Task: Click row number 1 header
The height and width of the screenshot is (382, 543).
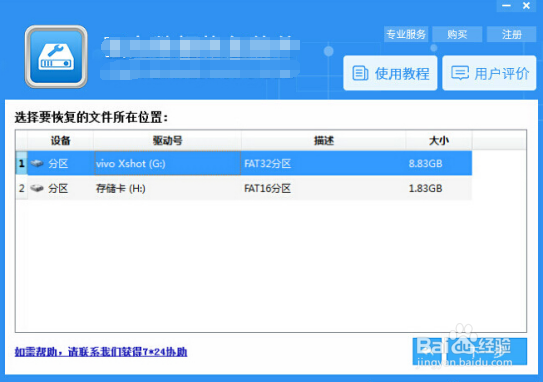Action: click(x=21, y=163)
